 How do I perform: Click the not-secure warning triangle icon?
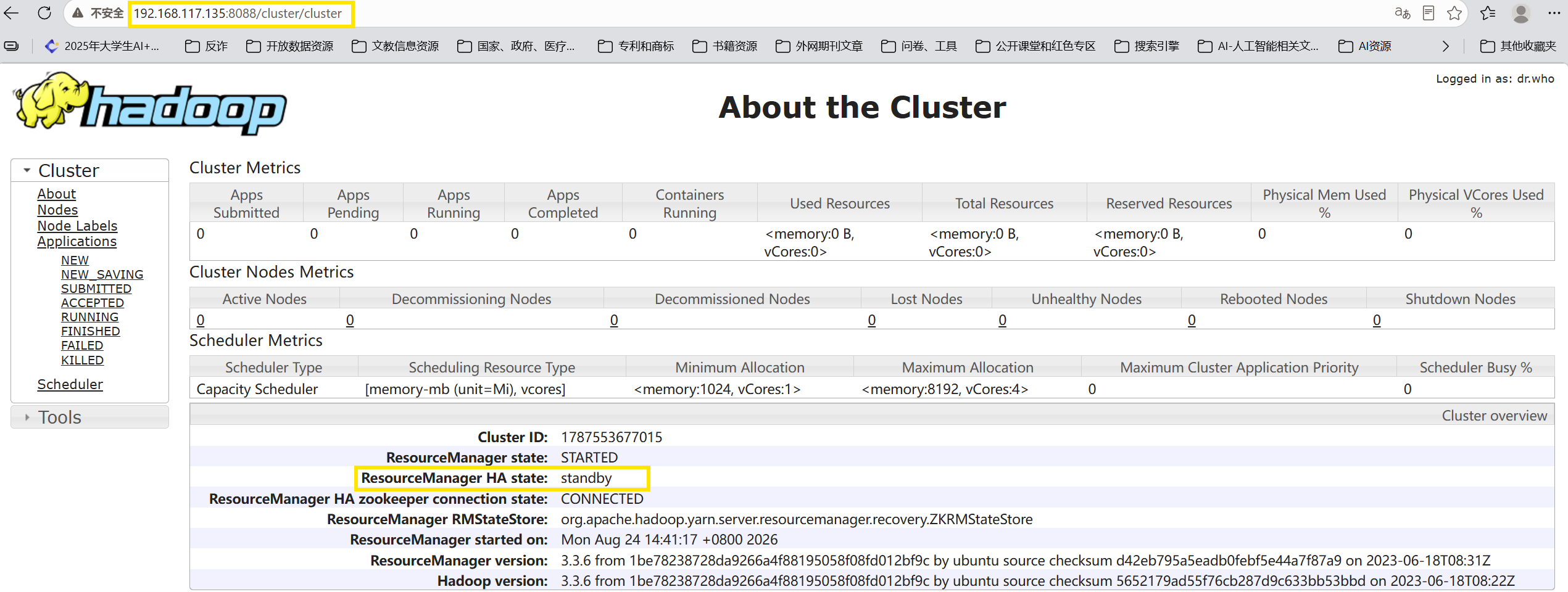click(78, 13)
